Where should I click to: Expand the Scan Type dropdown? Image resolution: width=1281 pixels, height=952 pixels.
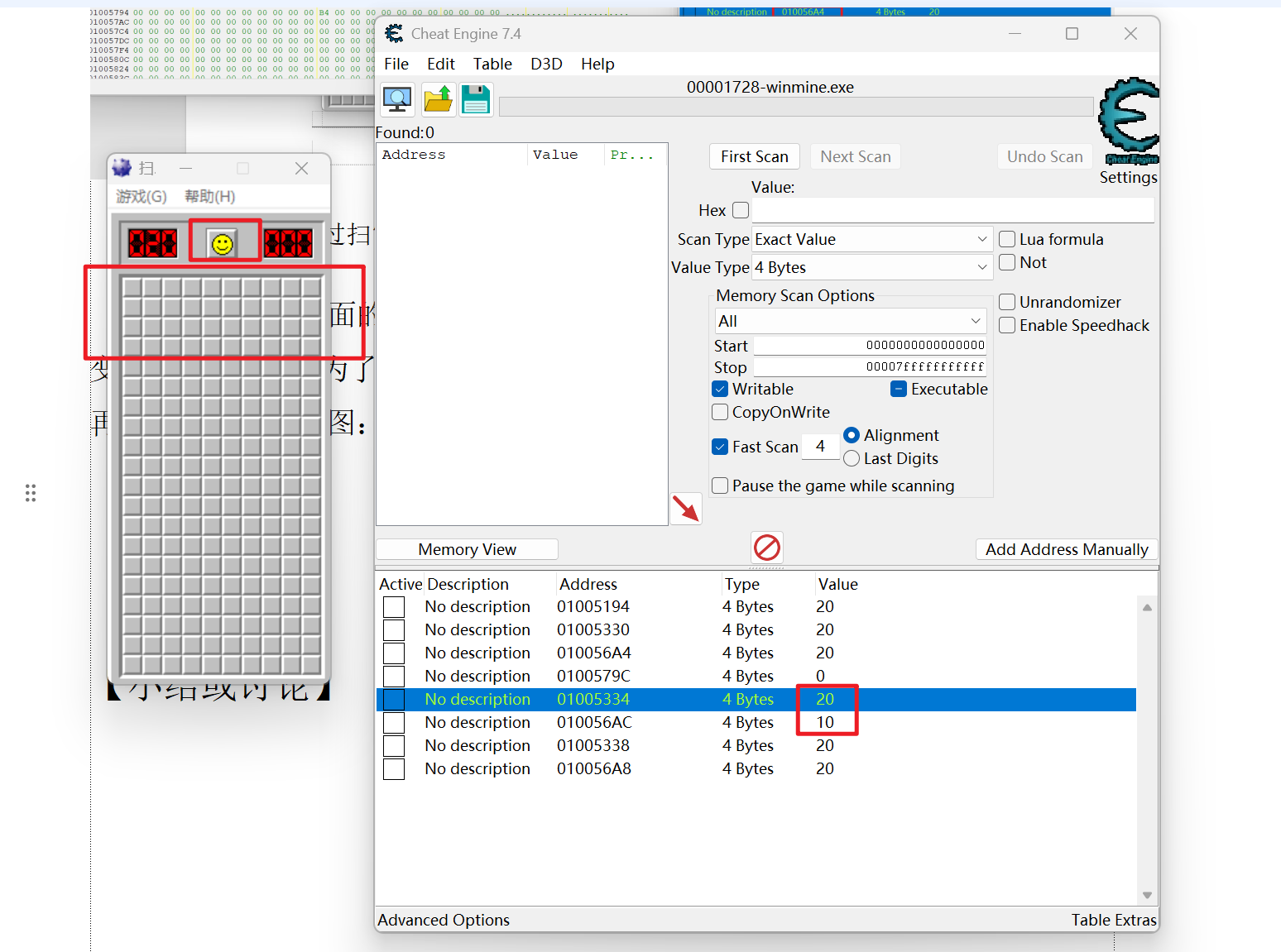coord(872,240)
